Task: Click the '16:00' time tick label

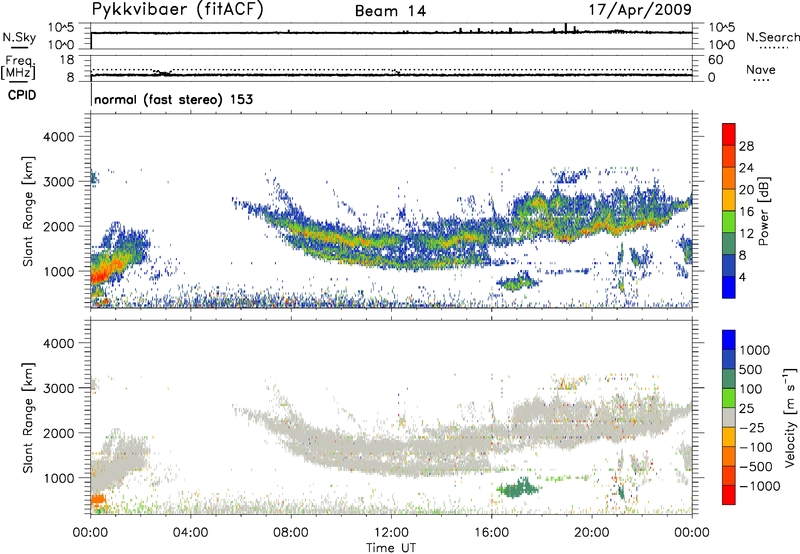Action: click(491, 533)
